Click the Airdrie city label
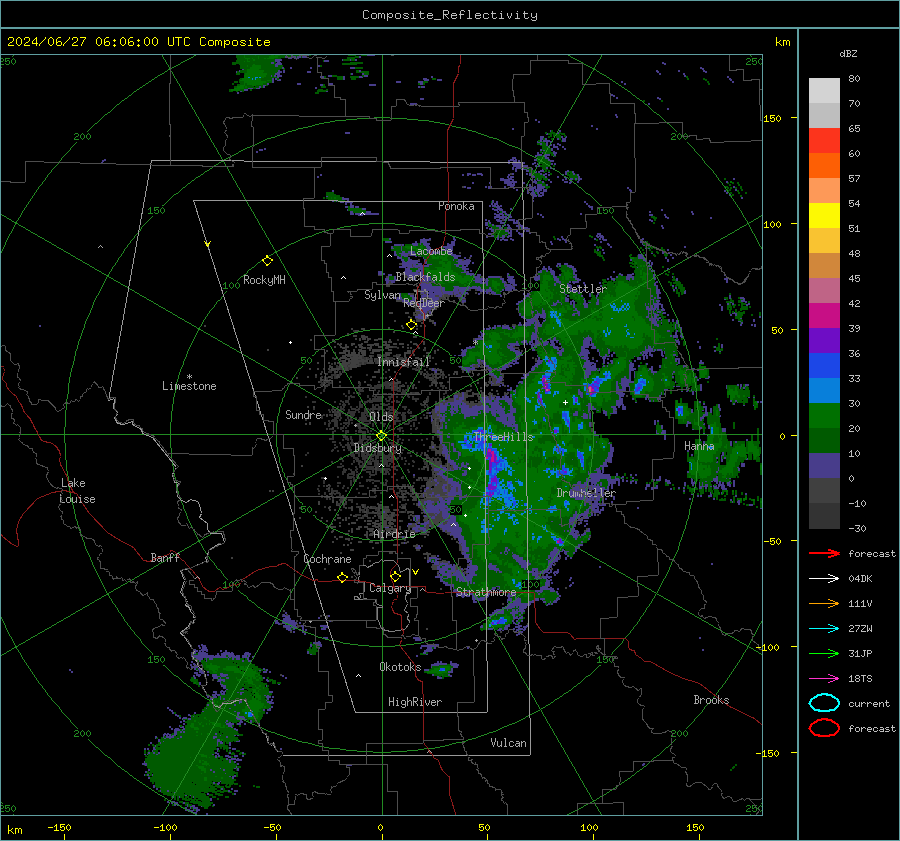 coord(394,534)
